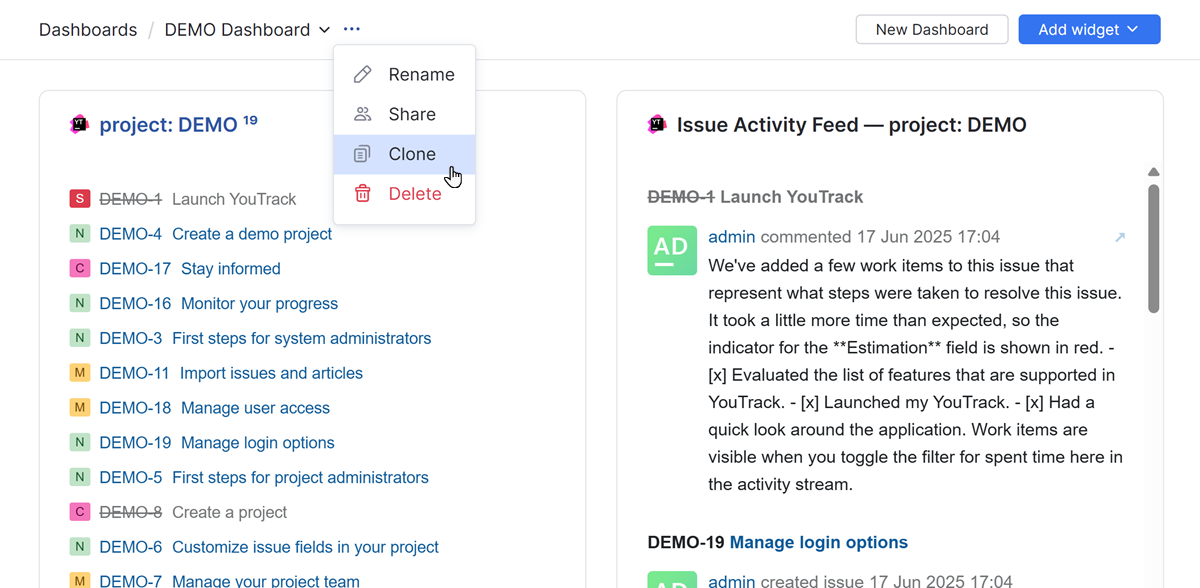
Task: Click the people icon beside Share
Action: pos(363,114)
